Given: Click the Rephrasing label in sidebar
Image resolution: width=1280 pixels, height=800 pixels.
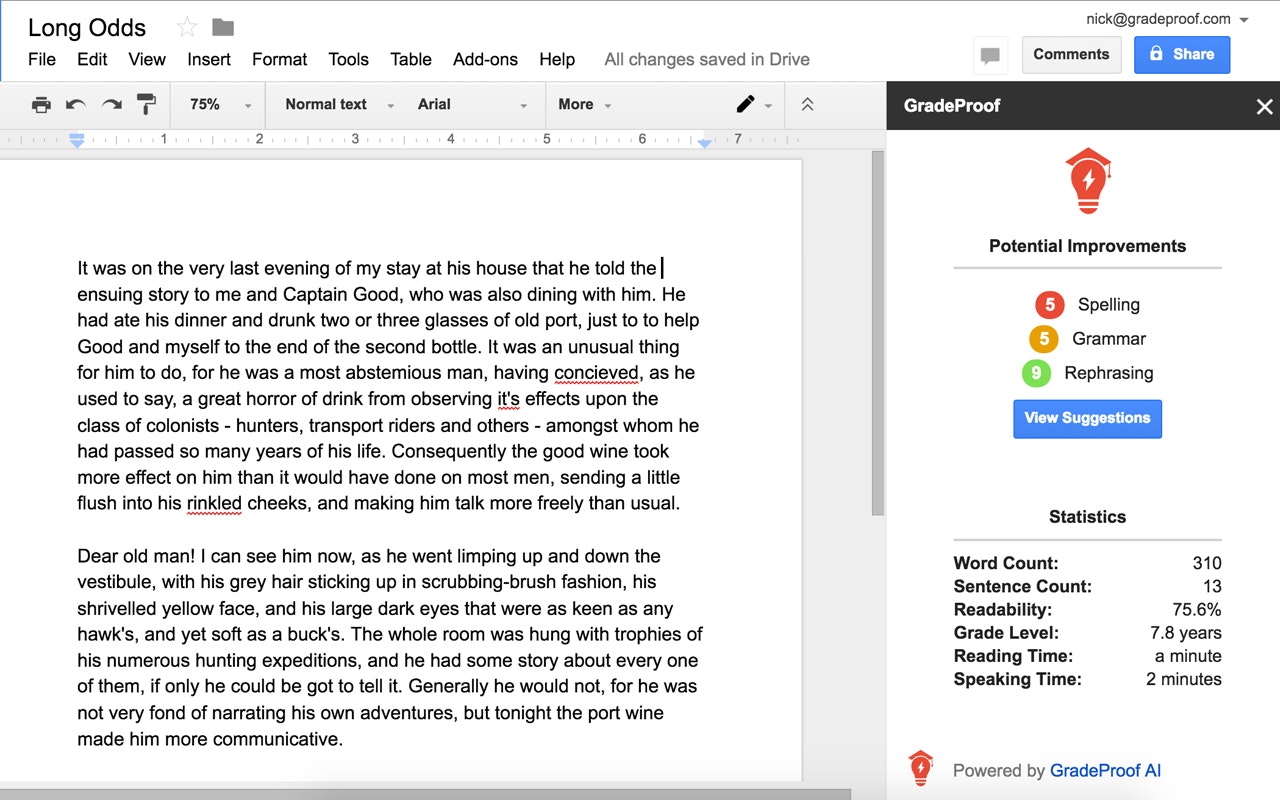Looking at the screenshot, I should [1109, 373].
